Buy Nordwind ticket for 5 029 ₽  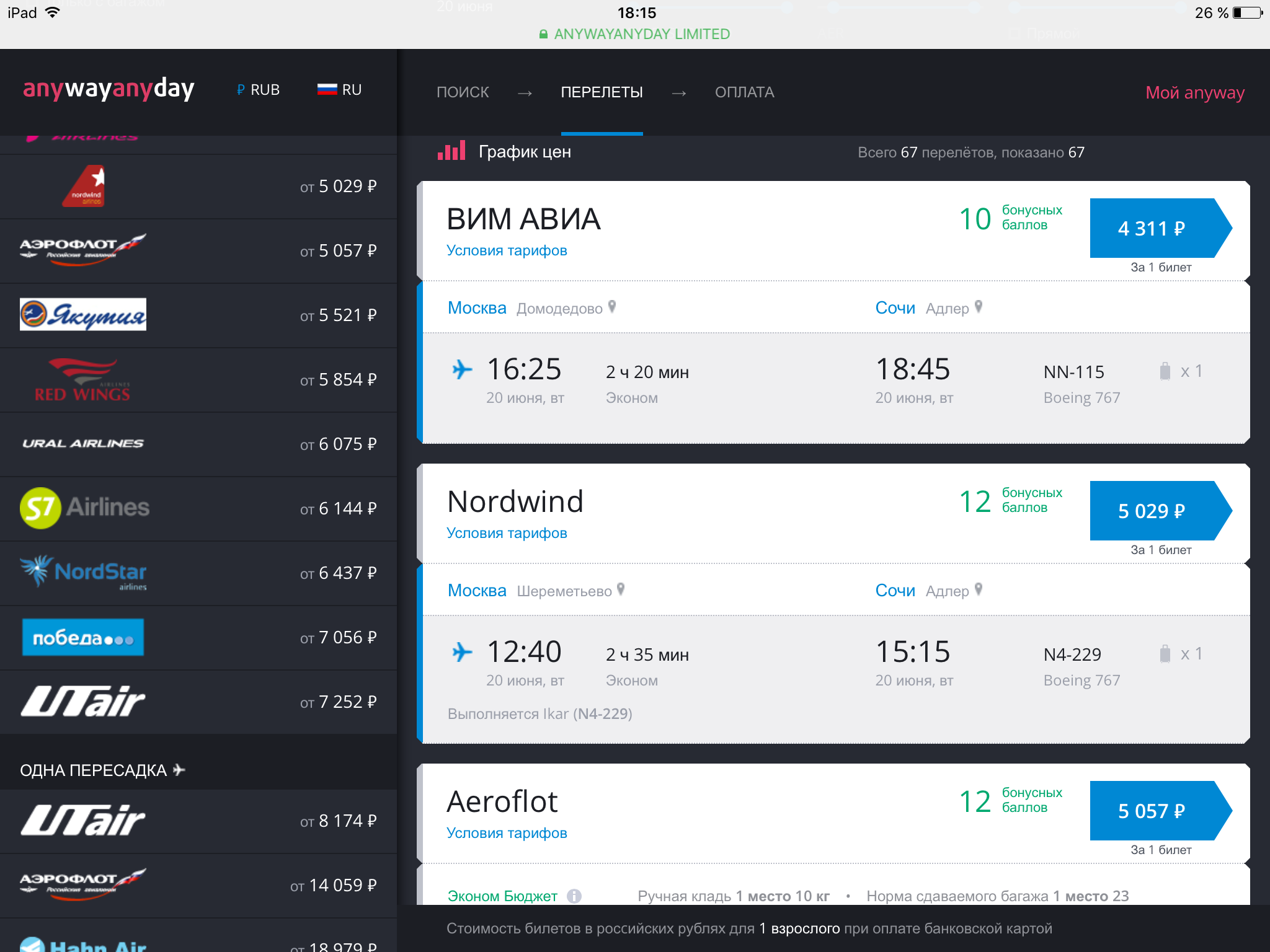tap(1160, 511)
